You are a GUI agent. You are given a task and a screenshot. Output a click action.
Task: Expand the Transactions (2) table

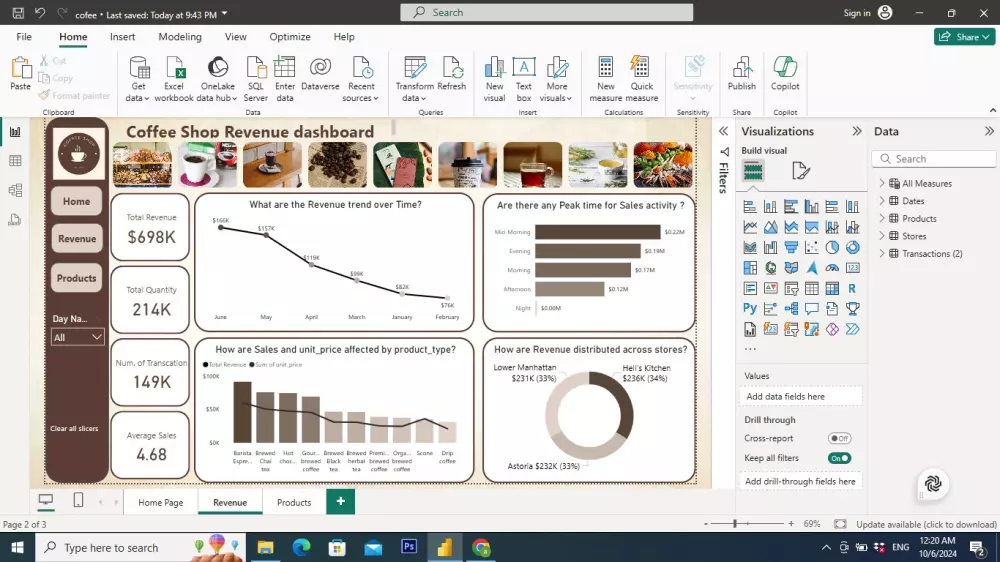882,253
